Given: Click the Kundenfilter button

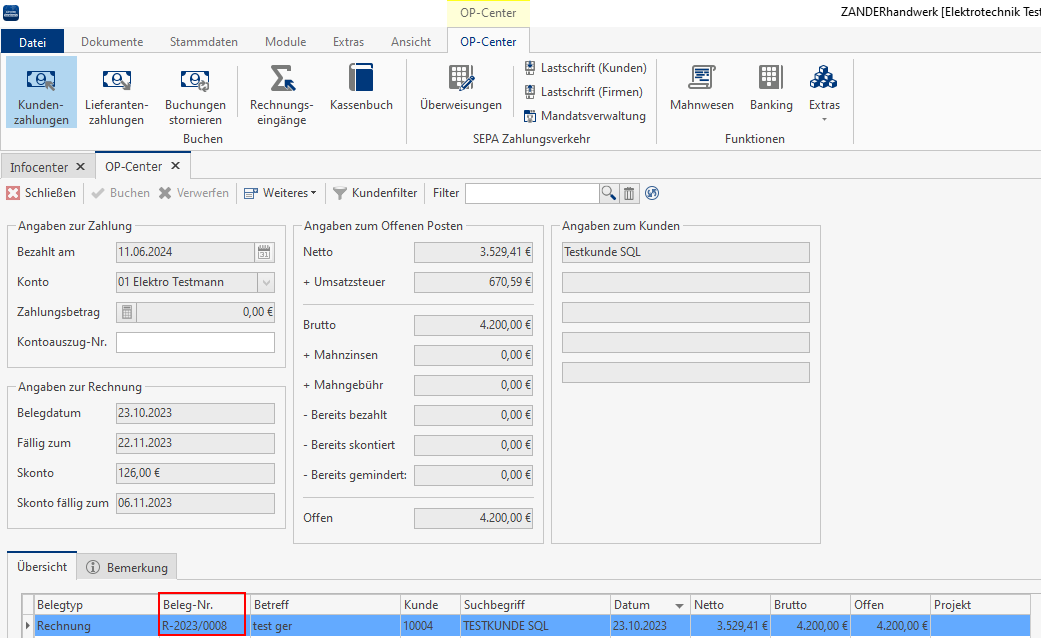Looking at the screenshot, I should point(375,193).
